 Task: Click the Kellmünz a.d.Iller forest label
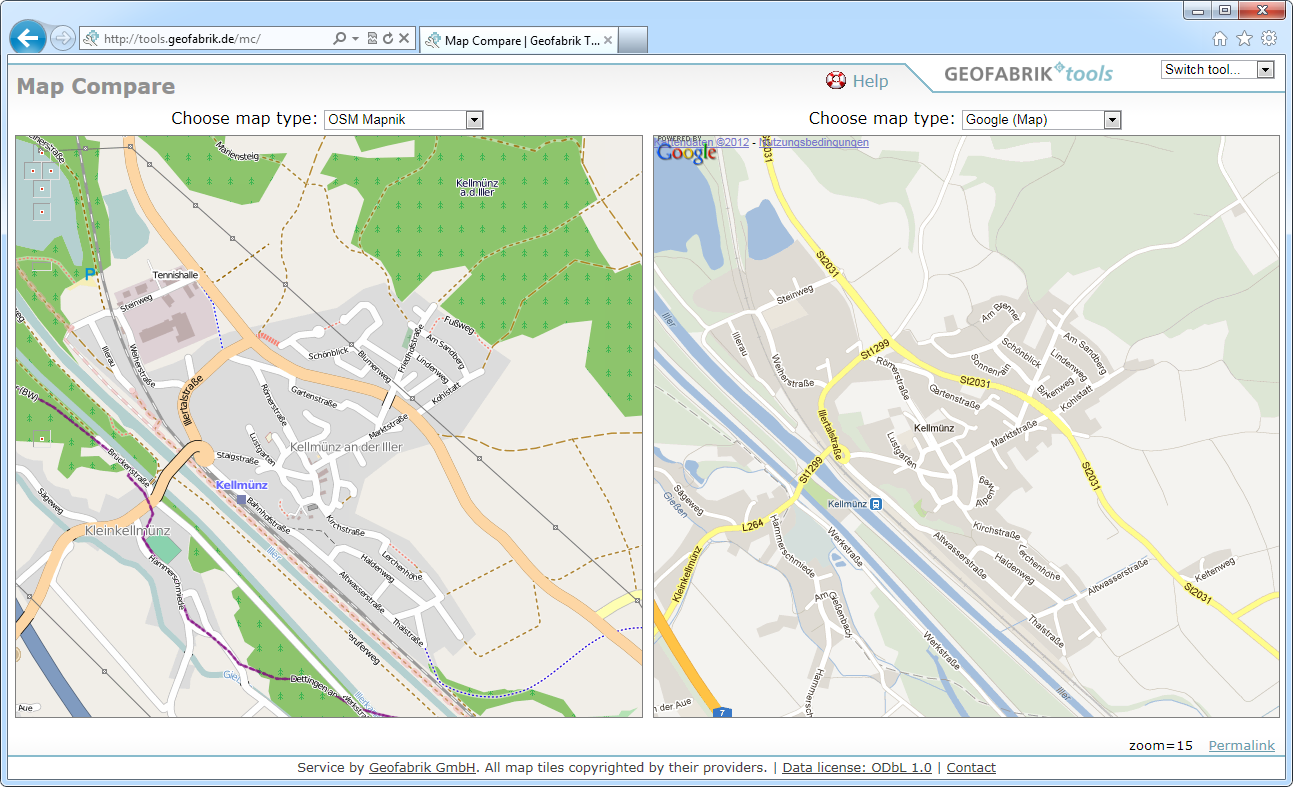[x=477, y=188]
